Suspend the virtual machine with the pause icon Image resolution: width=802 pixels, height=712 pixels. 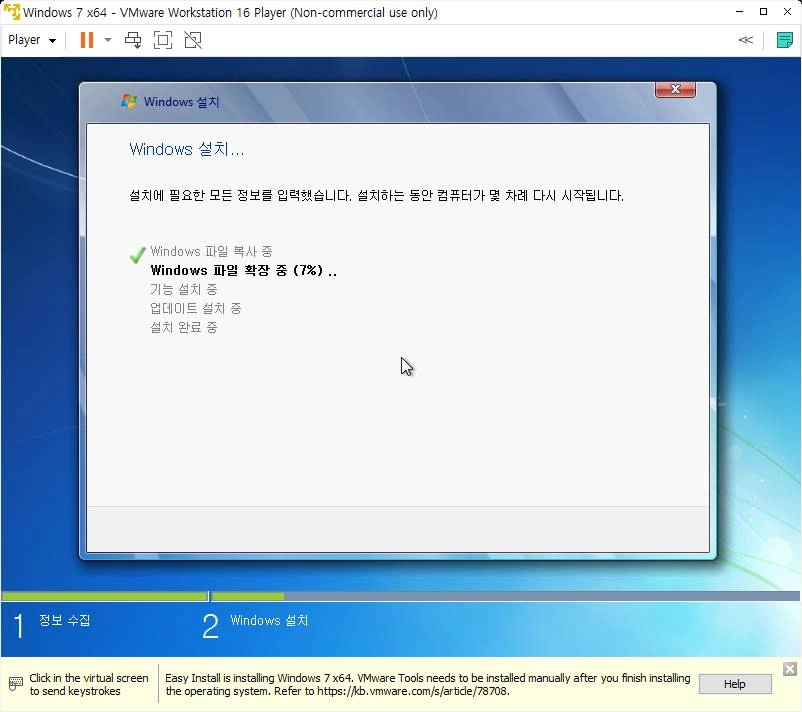click(85, 40)
